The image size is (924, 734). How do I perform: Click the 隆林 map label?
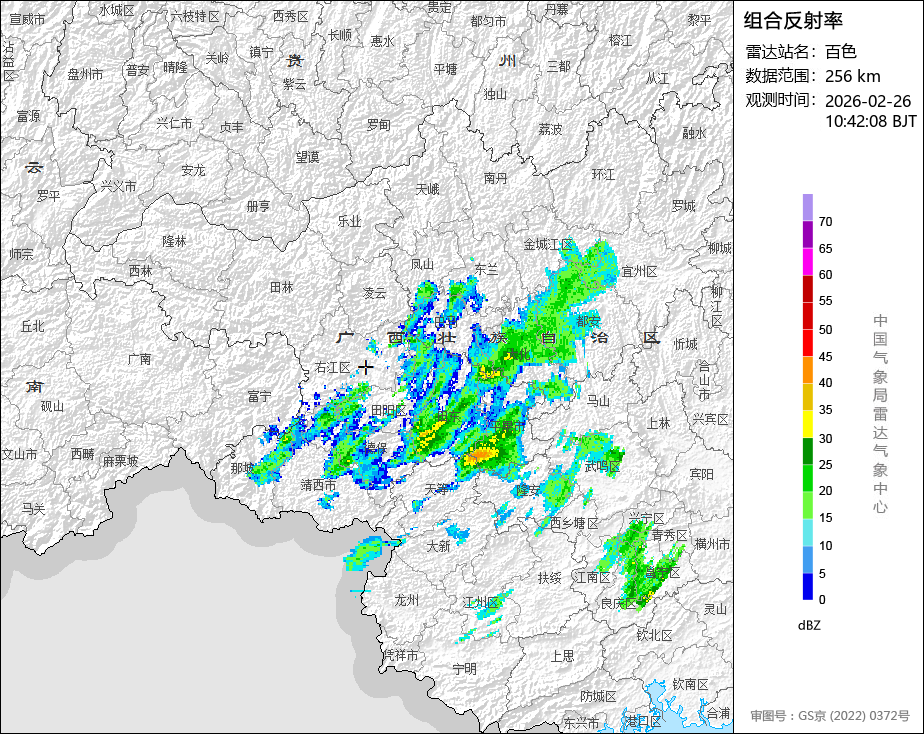tap(174, 241)
